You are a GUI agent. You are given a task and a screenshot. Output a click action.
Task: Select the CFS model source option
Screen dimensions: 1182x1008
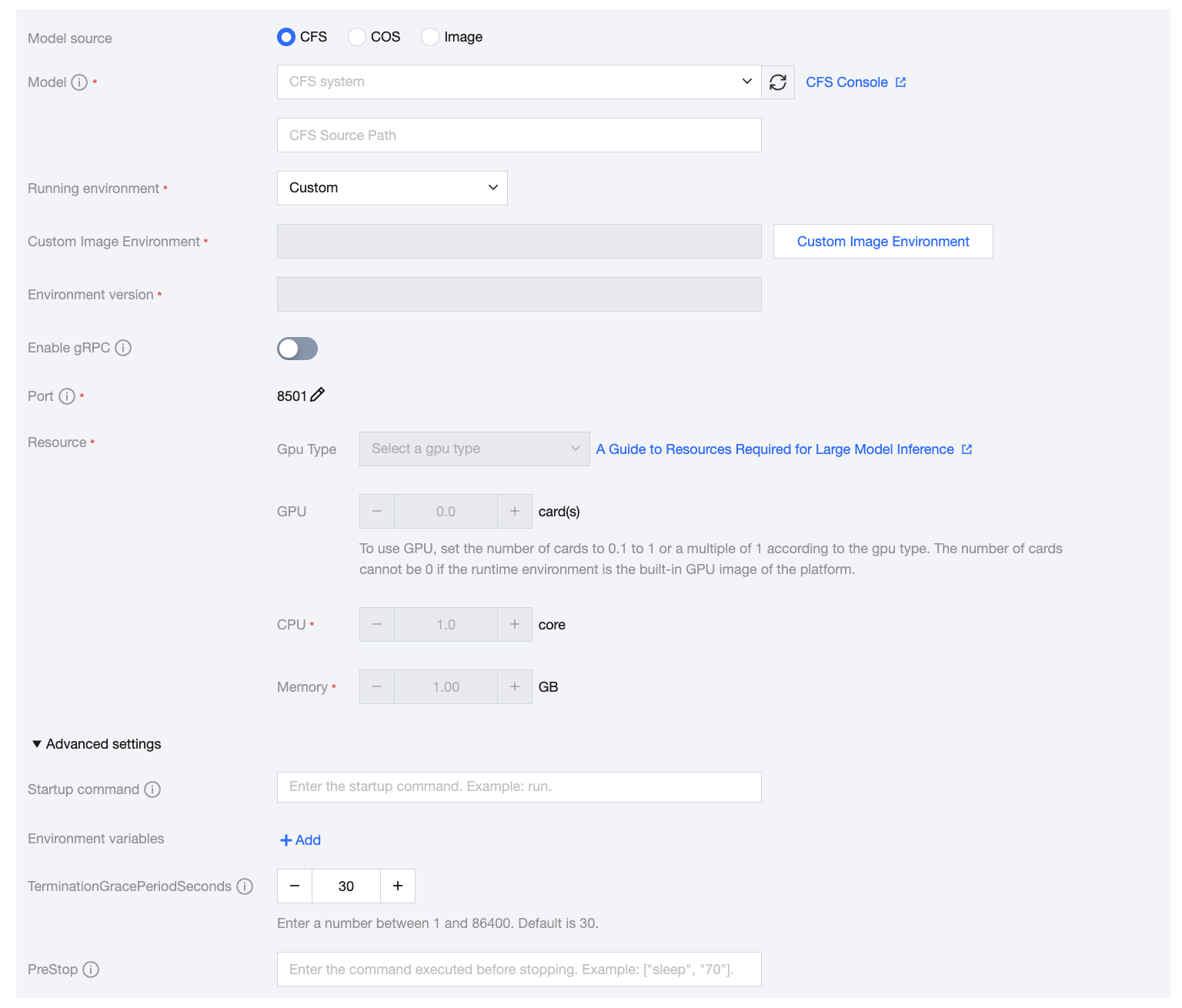click(x=286, y=37)
